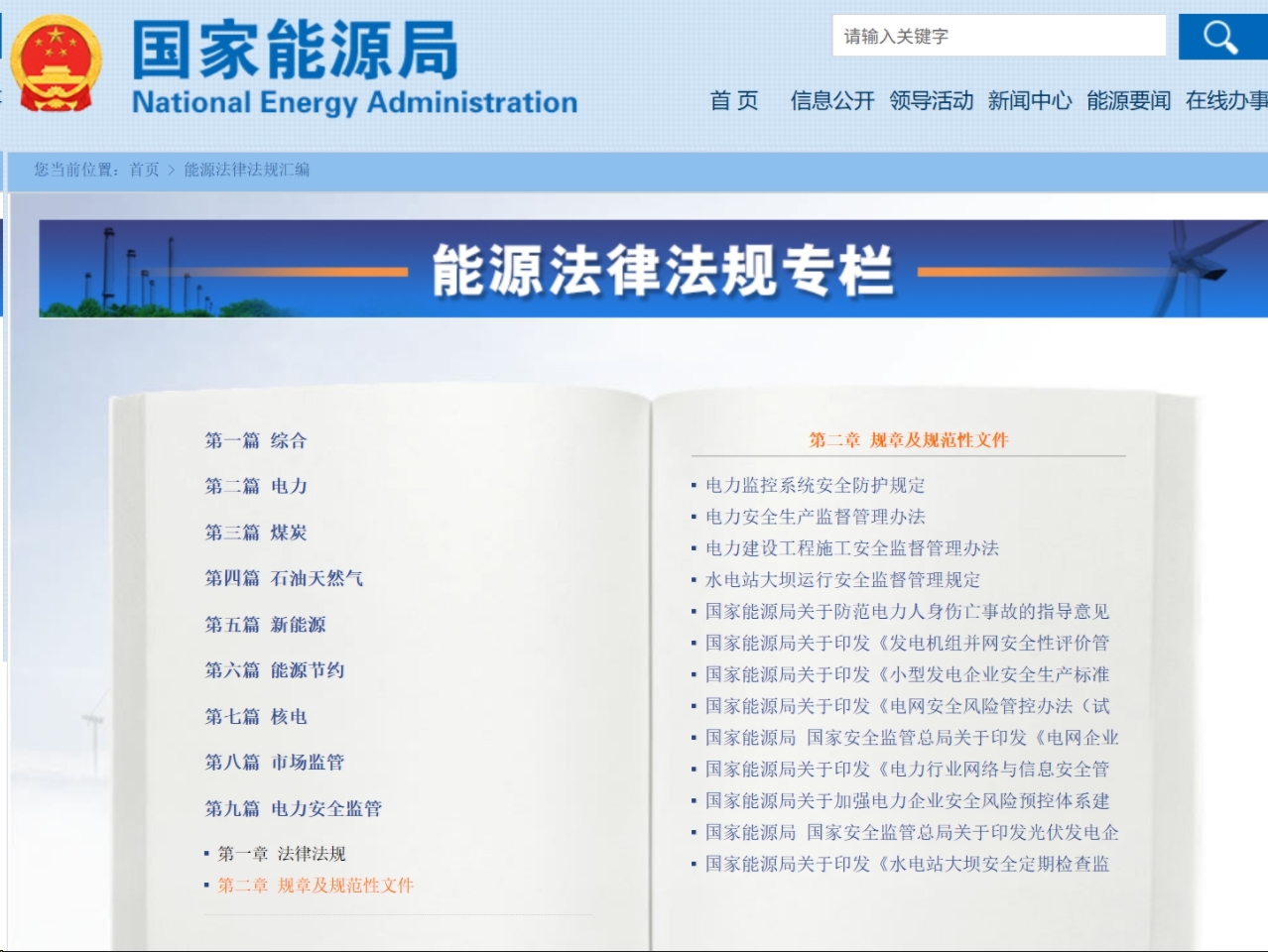
Task: Expand 第三篇 煤炭 section
Action: pos(256,533)
